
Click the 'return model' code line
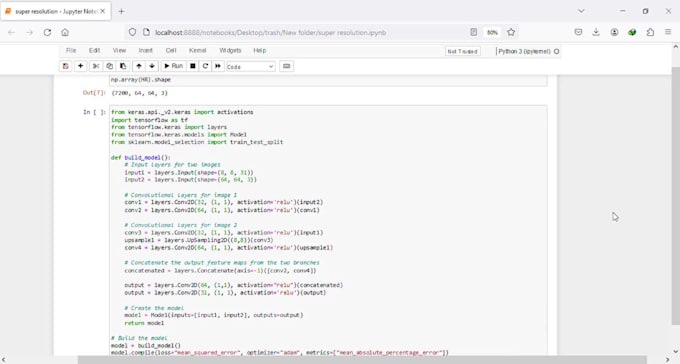(144, 323)
